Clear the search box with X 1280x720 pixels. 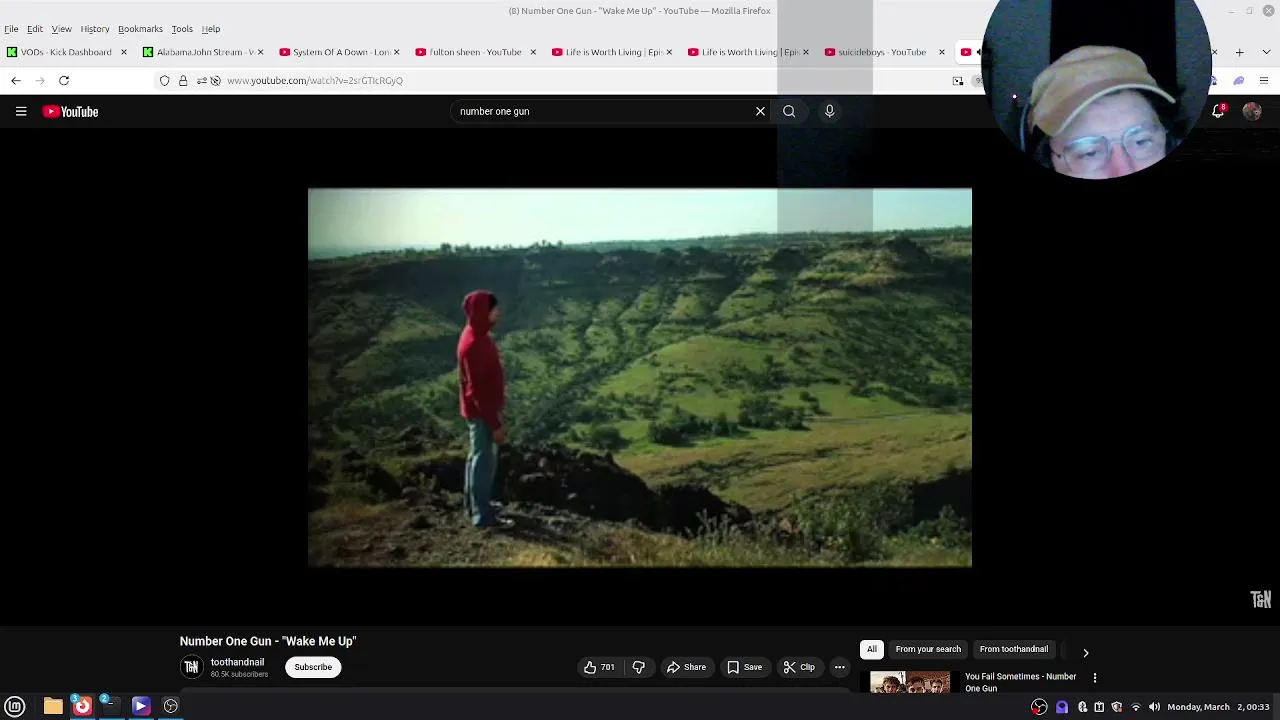[x=760, y=112]
